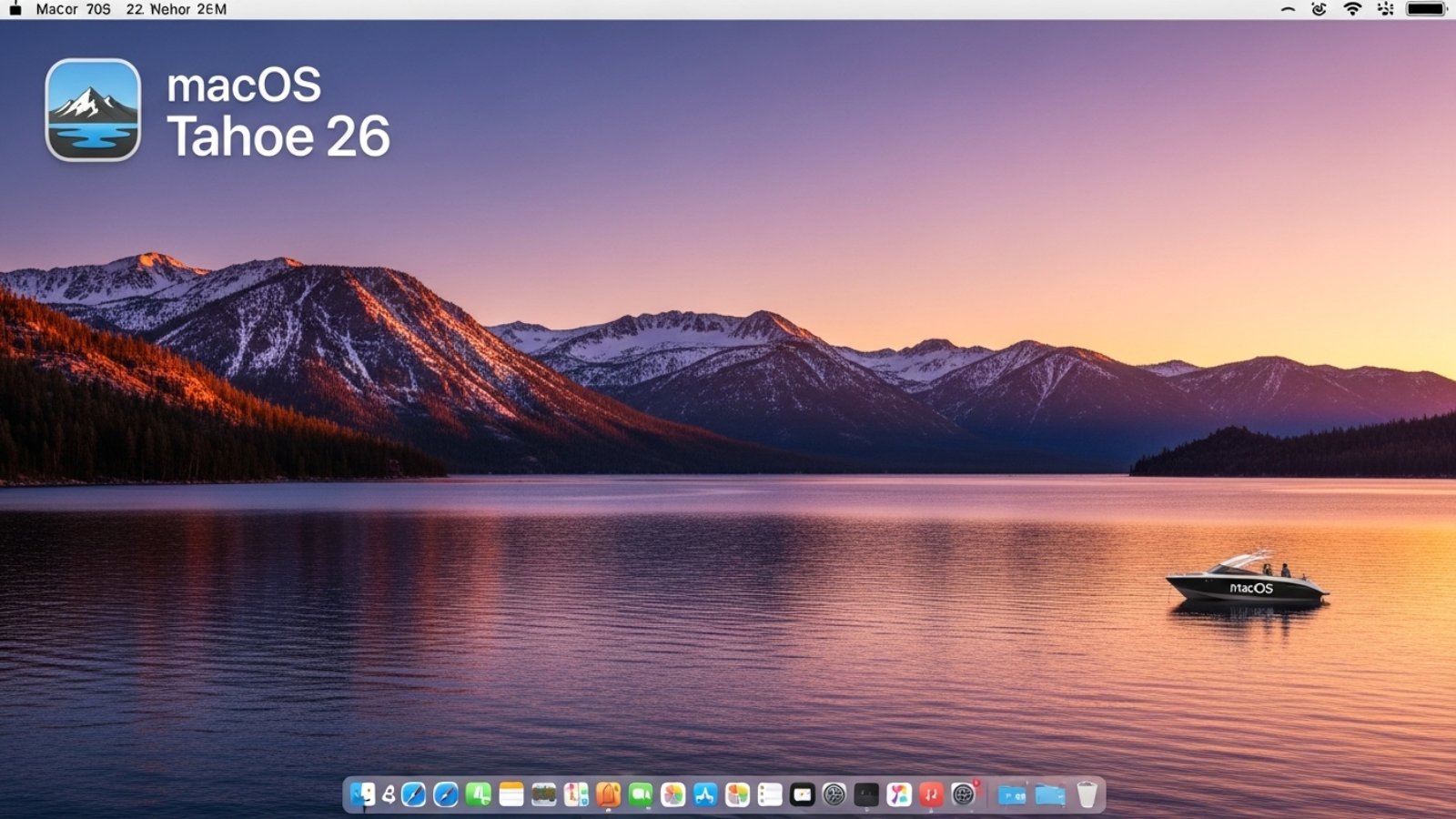Click the boat labeled macOS on lake
This screenshot has width=1456, height=819.
click(1247, 582)
